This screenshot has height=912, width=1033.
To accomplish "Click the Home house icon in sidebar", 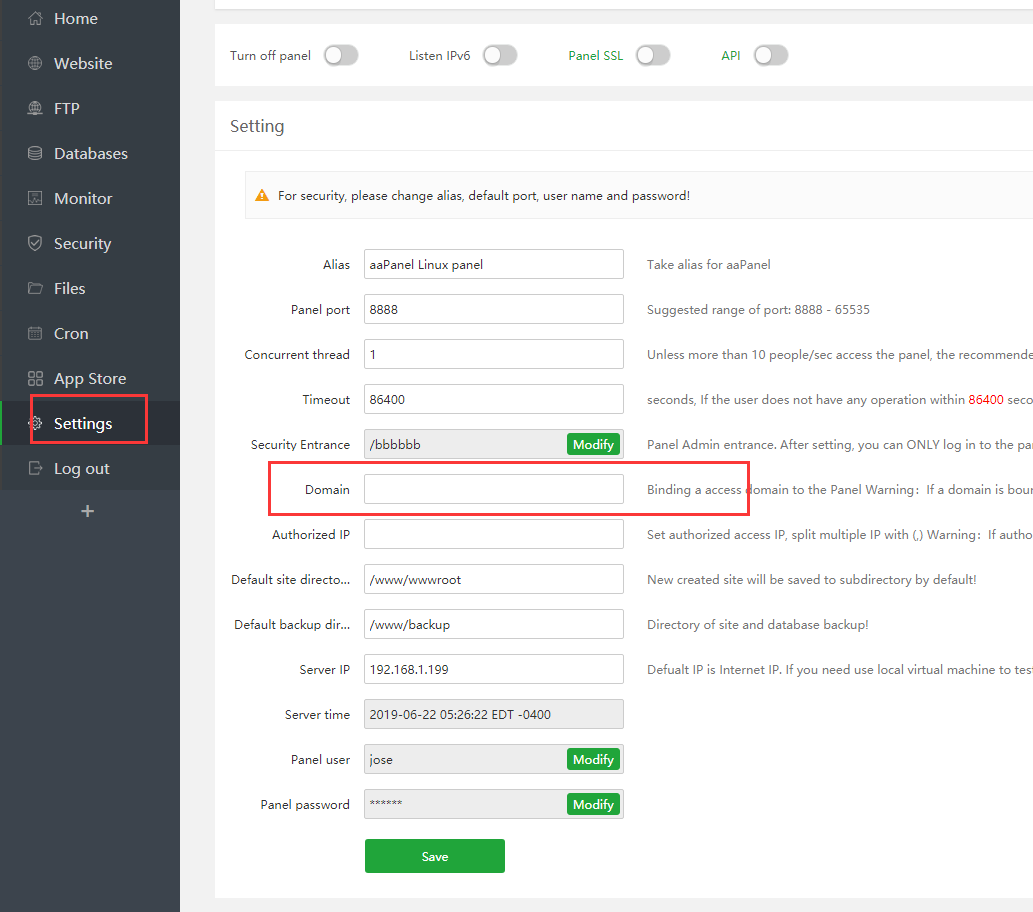I will coord(35,18).
